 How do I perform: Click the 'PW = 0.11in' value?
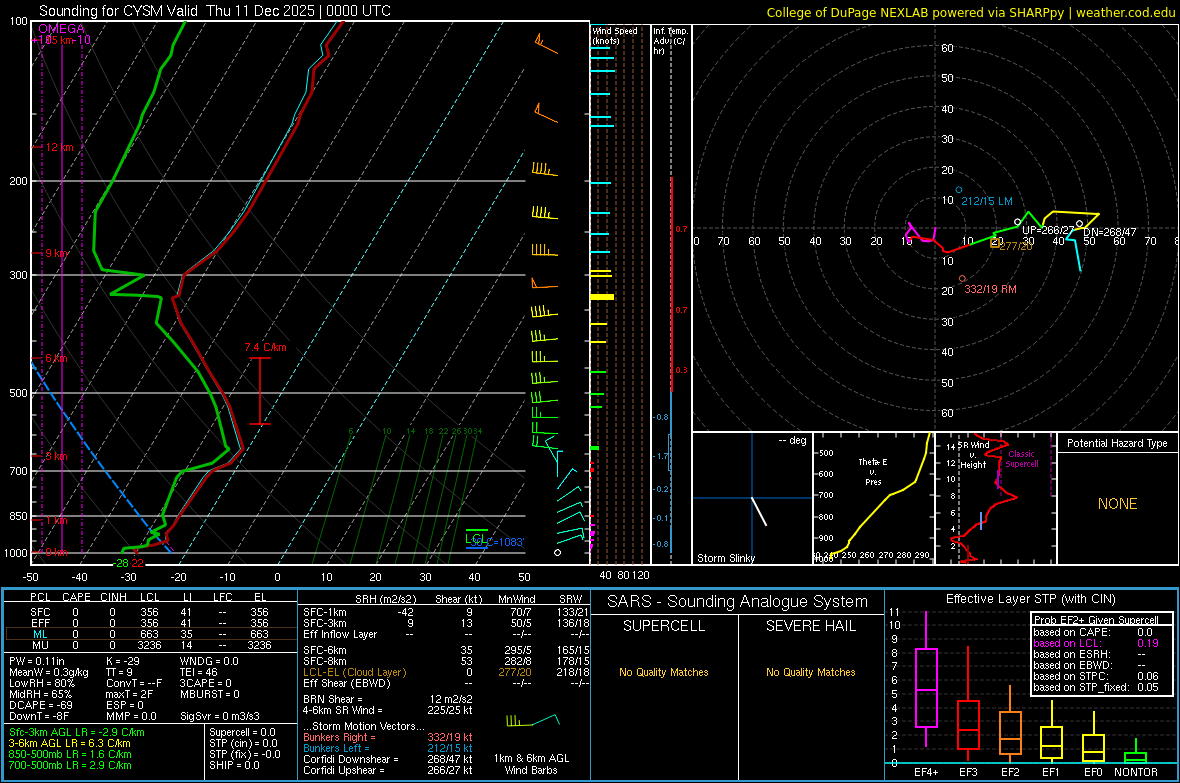(x=37, y=661)
